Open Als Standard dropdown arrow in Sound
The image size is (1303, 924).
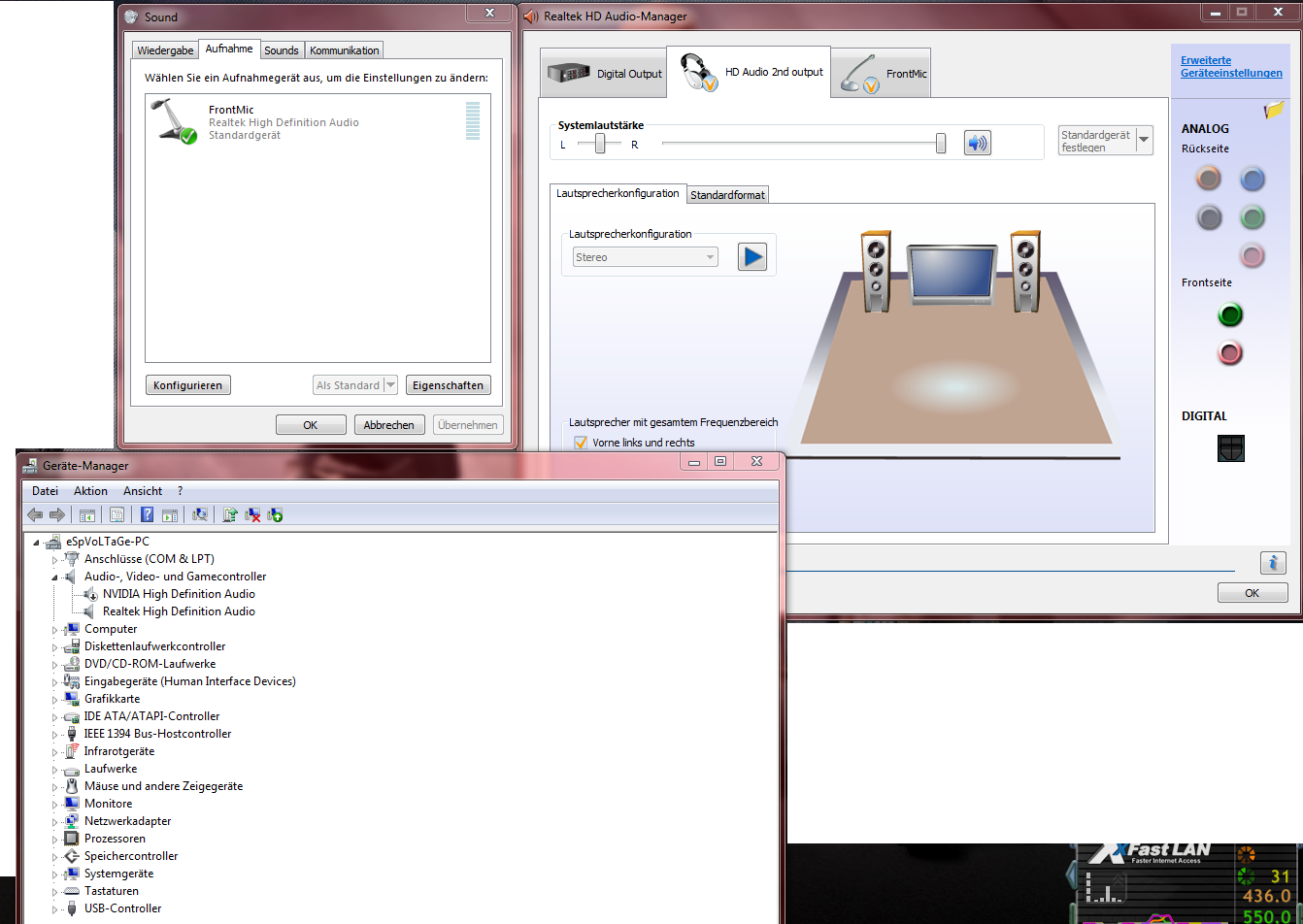[390, 385]
